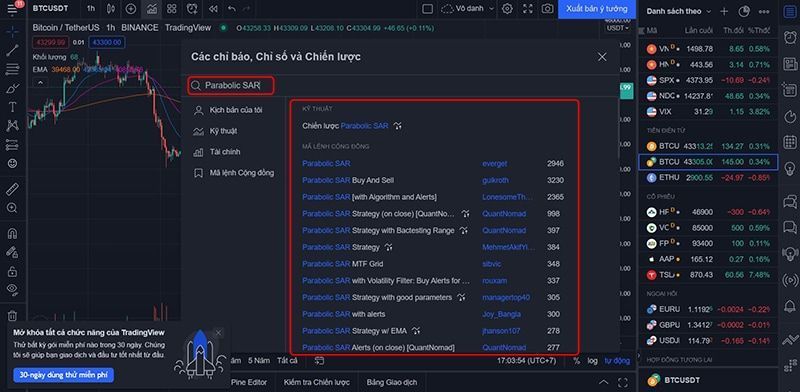Take a chart snapshot with camera icon
The width and height of the screenshot is (800, 392).
[547, 9]
